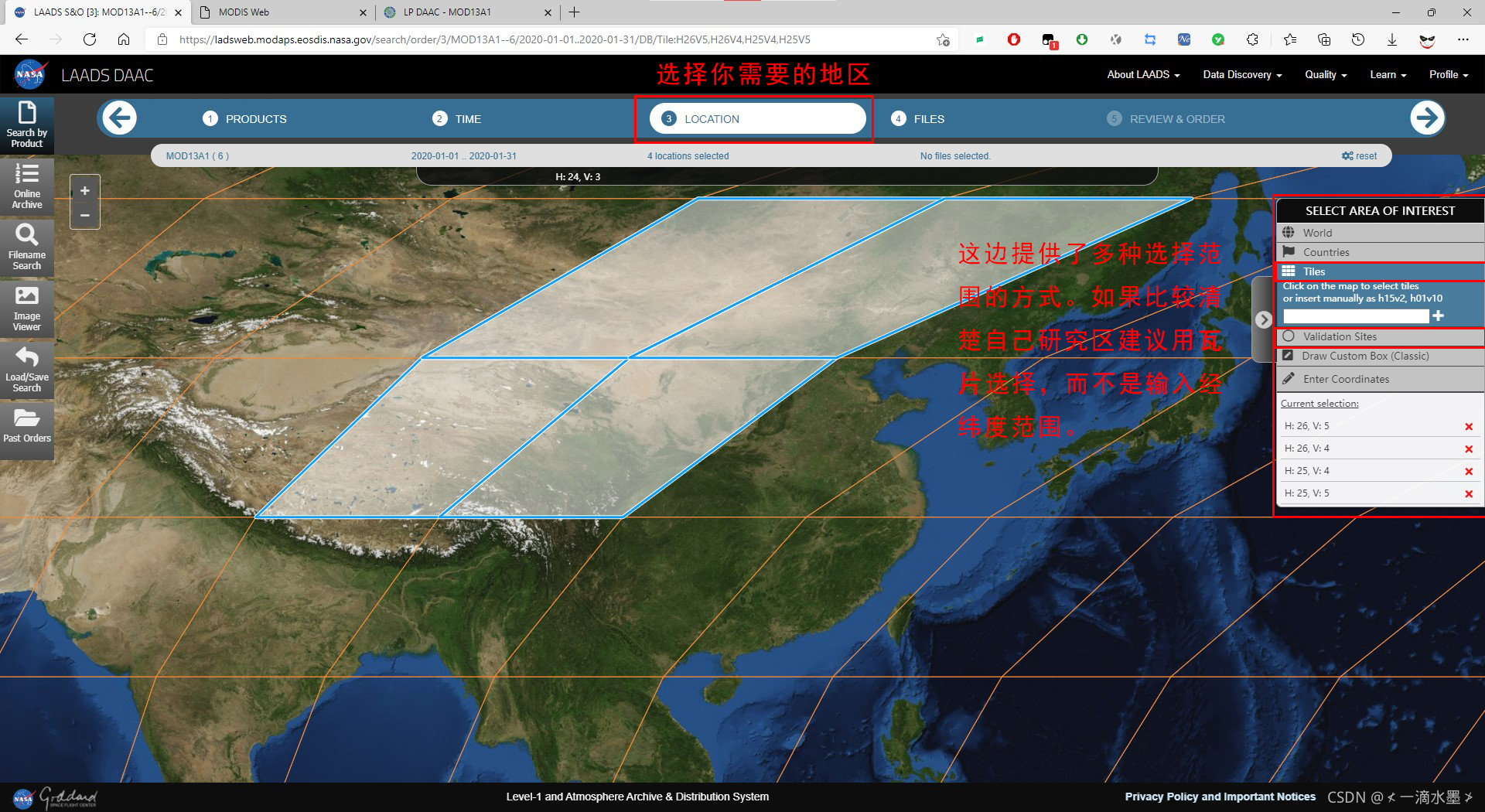Choose Enter Coordinates option
The height and width of the screenshot is (812, 1485).
pyautogui.click(x=1380, y=379)
